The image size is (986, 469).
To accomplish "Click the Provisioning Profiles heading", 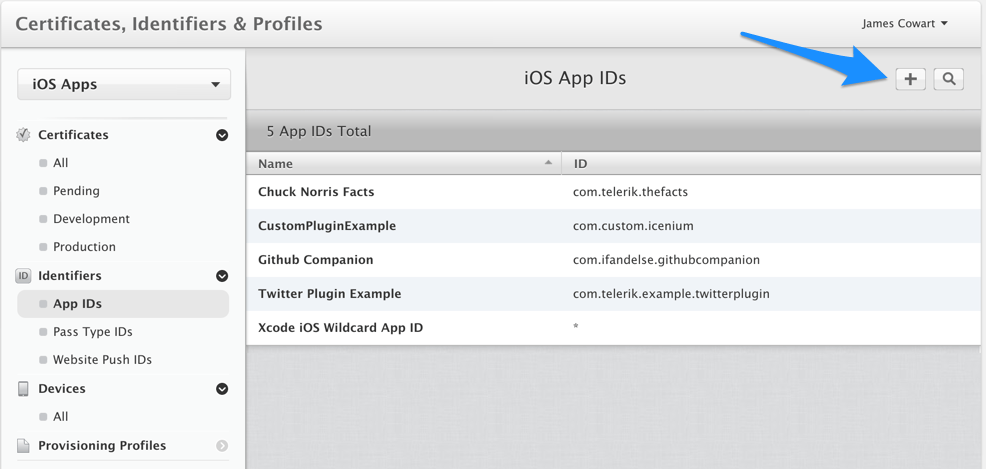I will (x=102, y=445).
